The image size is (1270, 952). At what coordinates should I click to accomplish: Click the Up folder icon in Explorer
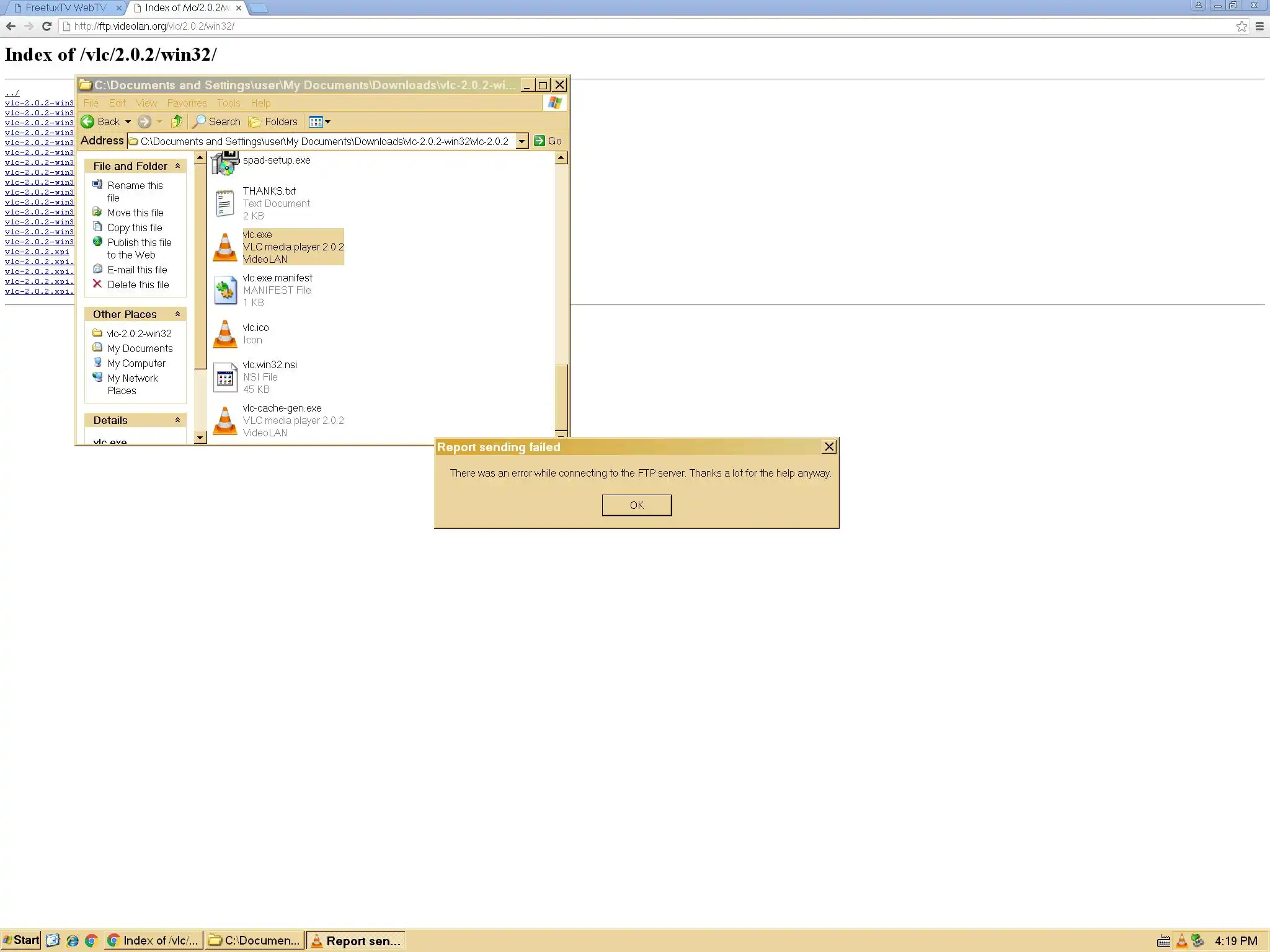coord(177,121)
